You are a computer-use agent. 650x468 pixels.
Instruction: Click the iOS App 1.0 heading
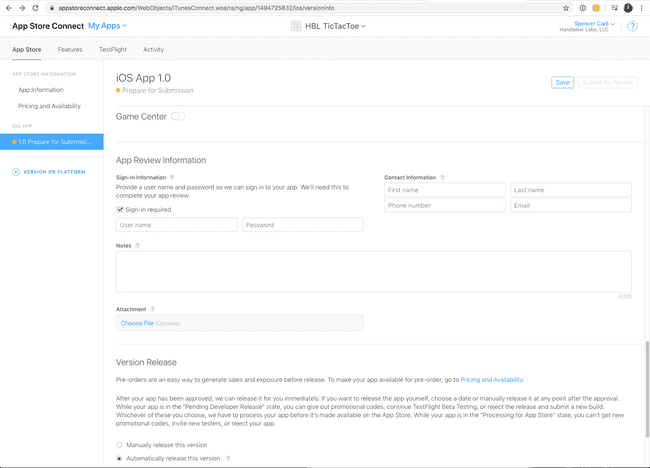tap(143, 78)
